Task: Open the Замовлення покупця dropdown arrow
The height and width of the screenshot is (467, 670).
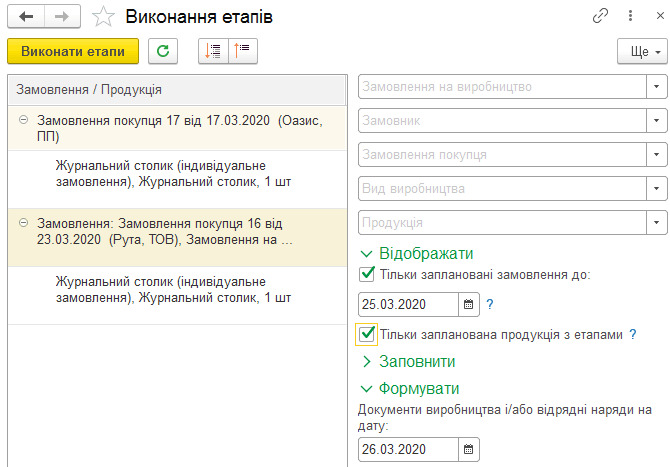Action: click(657, 155)
